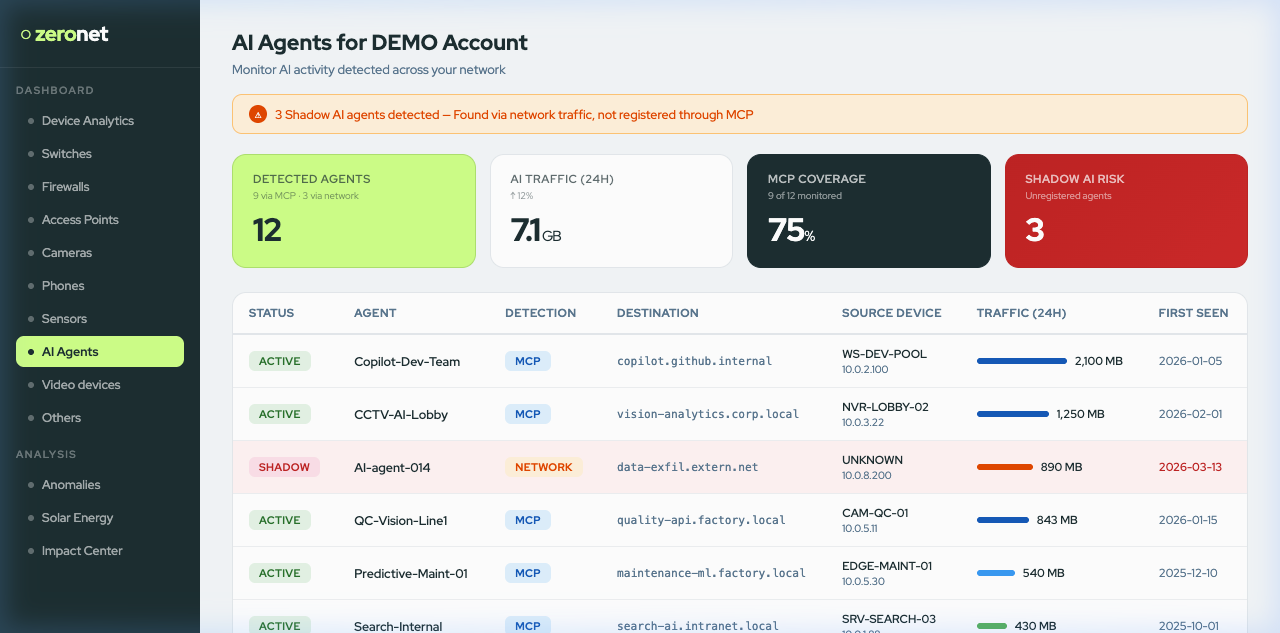Click the traffic bar for Predictive-Maint-01

995,573
